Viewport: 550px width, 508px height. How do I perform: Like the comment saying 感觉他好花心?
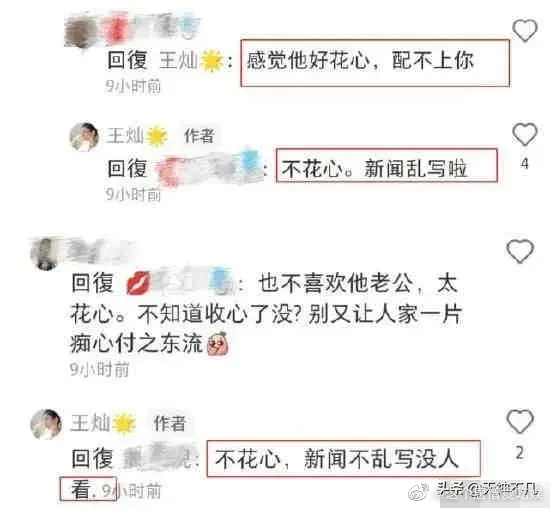tap(525, 31)
